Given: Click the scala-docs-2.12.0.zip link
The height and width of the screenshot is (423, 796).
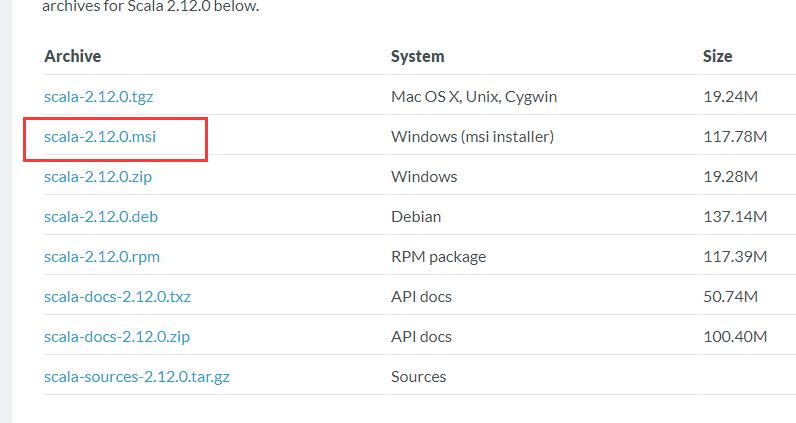Looking at the screenshot, I should tap(117, 337).
